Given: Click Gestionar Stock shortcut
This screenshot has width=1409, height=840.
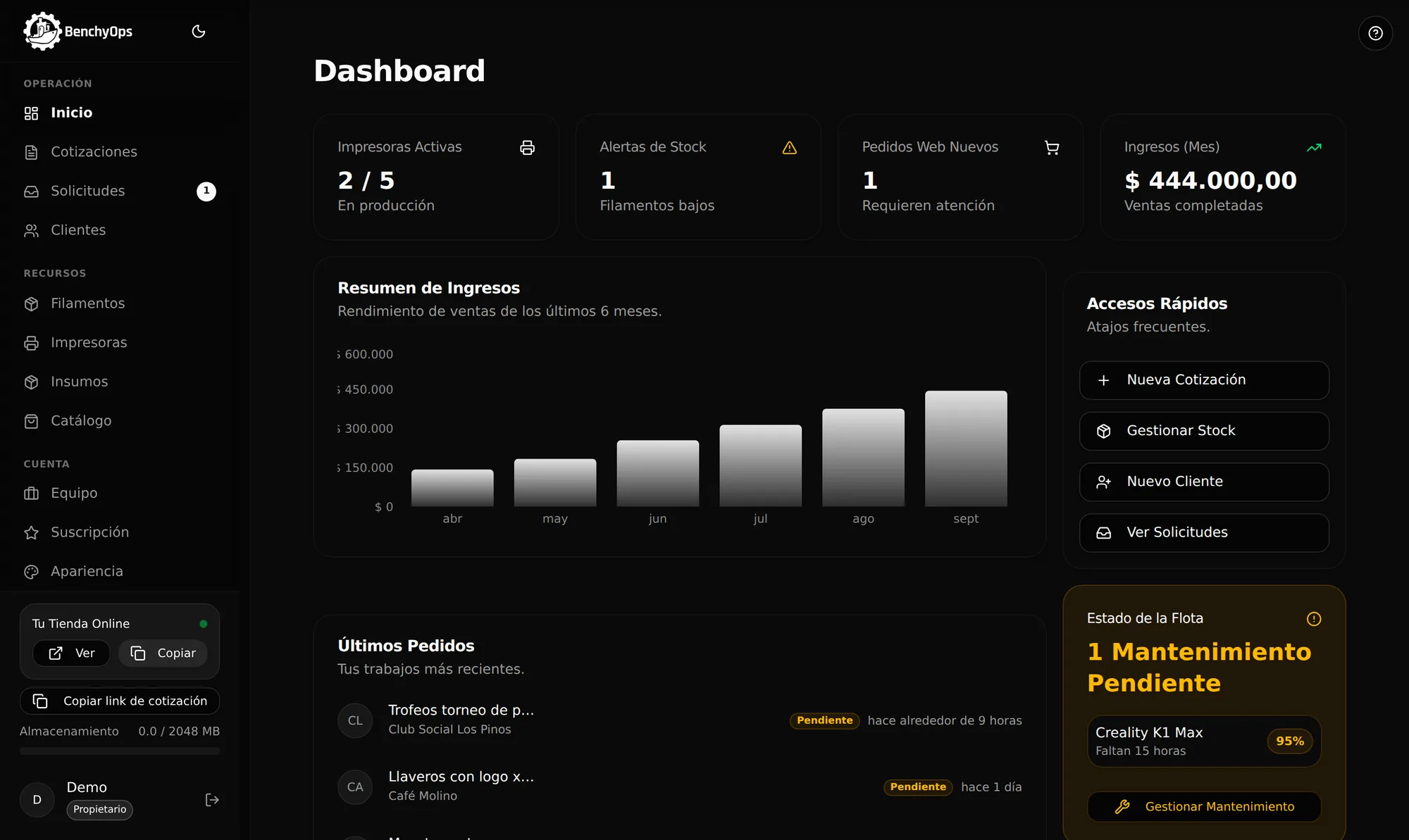Looking at the screenshot, I should 1204,431.
